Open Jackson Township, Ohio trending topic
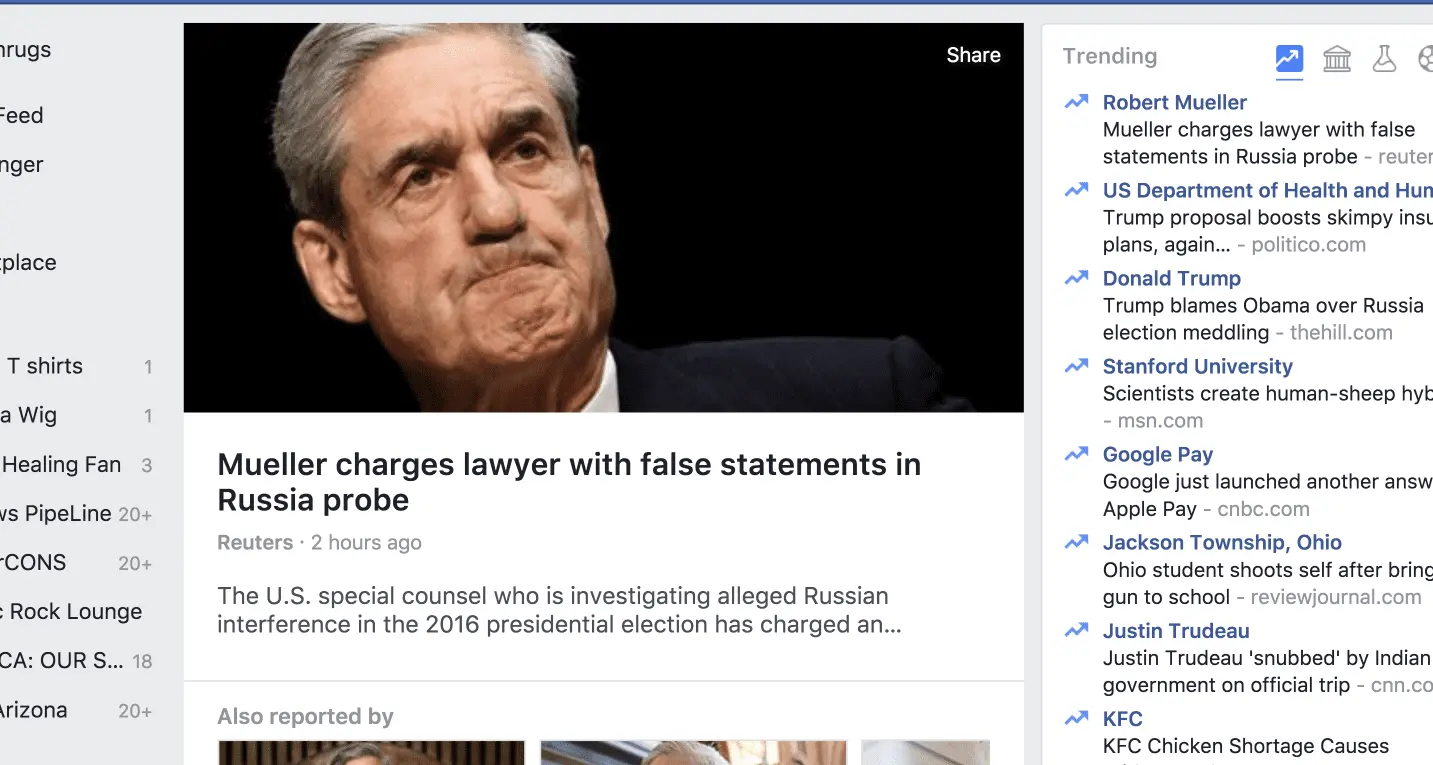 click(x=1222, y=542)
